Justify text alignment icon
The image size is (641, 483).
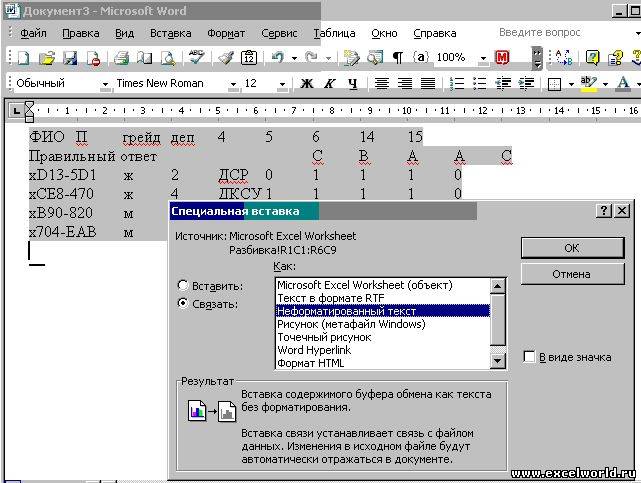tap(428, 83)
